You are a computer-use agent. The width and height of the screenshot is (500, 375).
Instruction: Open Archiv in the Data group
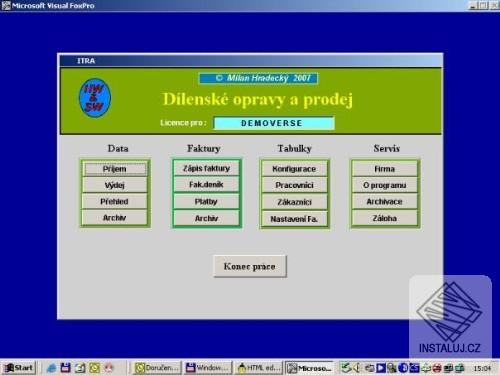pos(115,218)
